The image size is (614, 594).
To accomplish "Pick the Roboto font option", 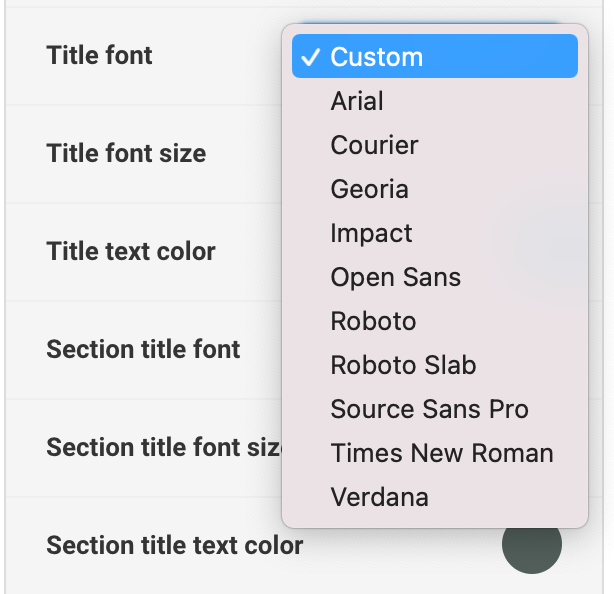I will coord(435,321).
